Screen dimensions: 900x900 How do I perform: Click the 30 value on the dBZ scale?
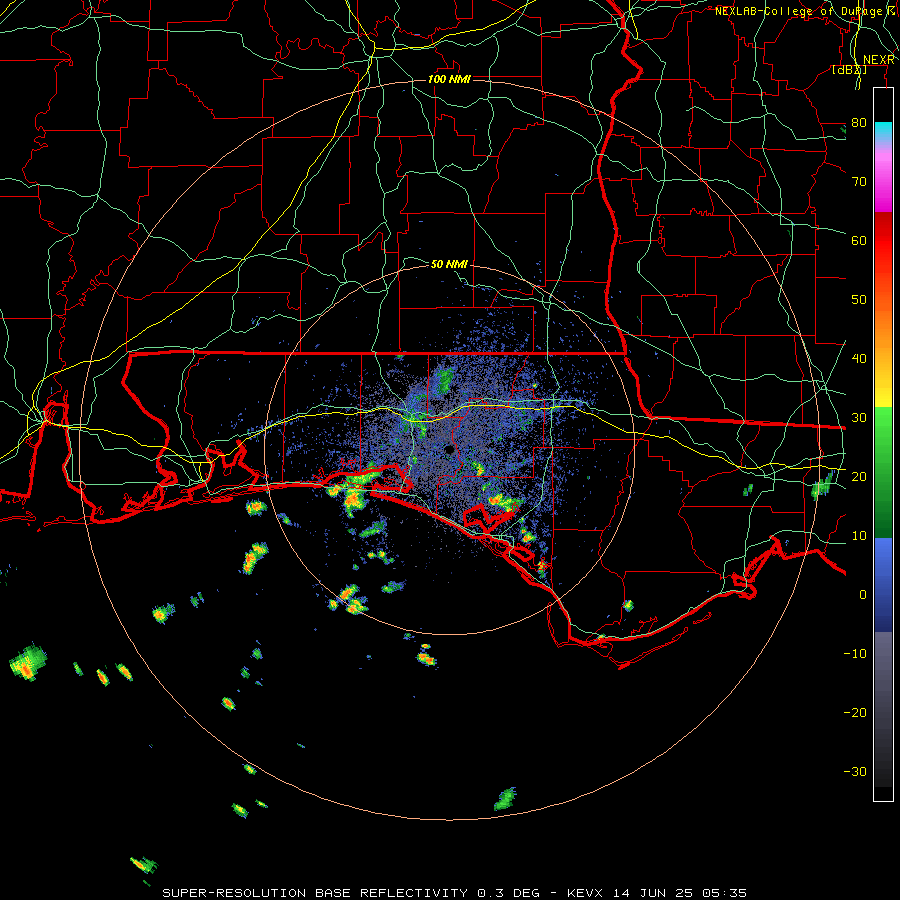click(859, 417)
